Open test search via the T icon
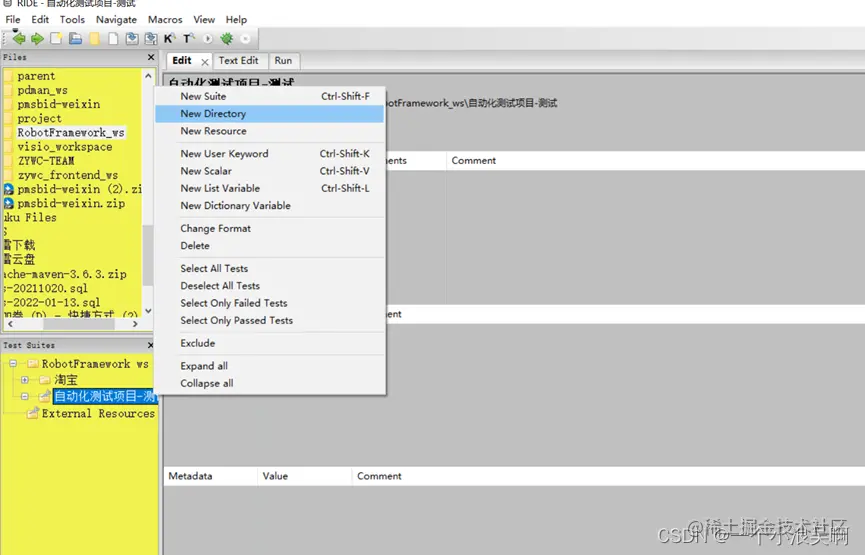The width and height of the screenshot is (865, 555). (189, 39)
